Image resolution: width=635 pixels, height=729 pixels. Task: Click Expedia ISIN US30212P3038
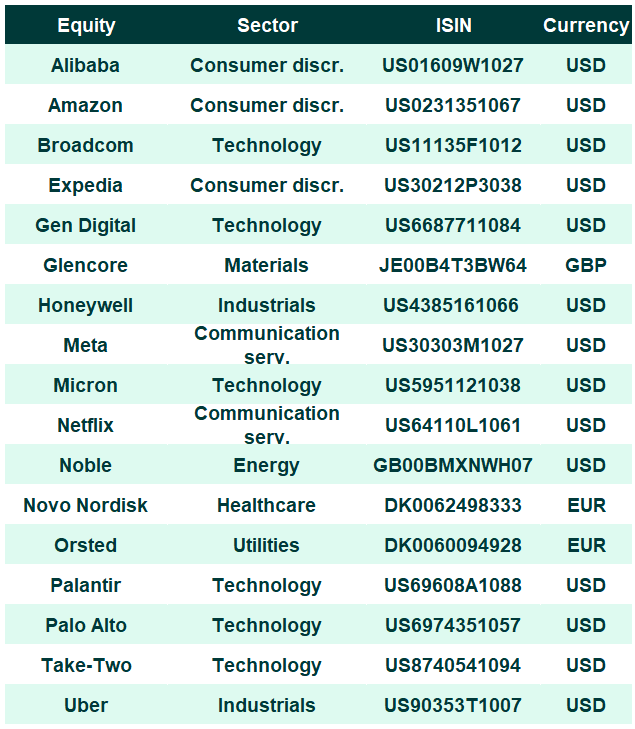pos(453,185)
